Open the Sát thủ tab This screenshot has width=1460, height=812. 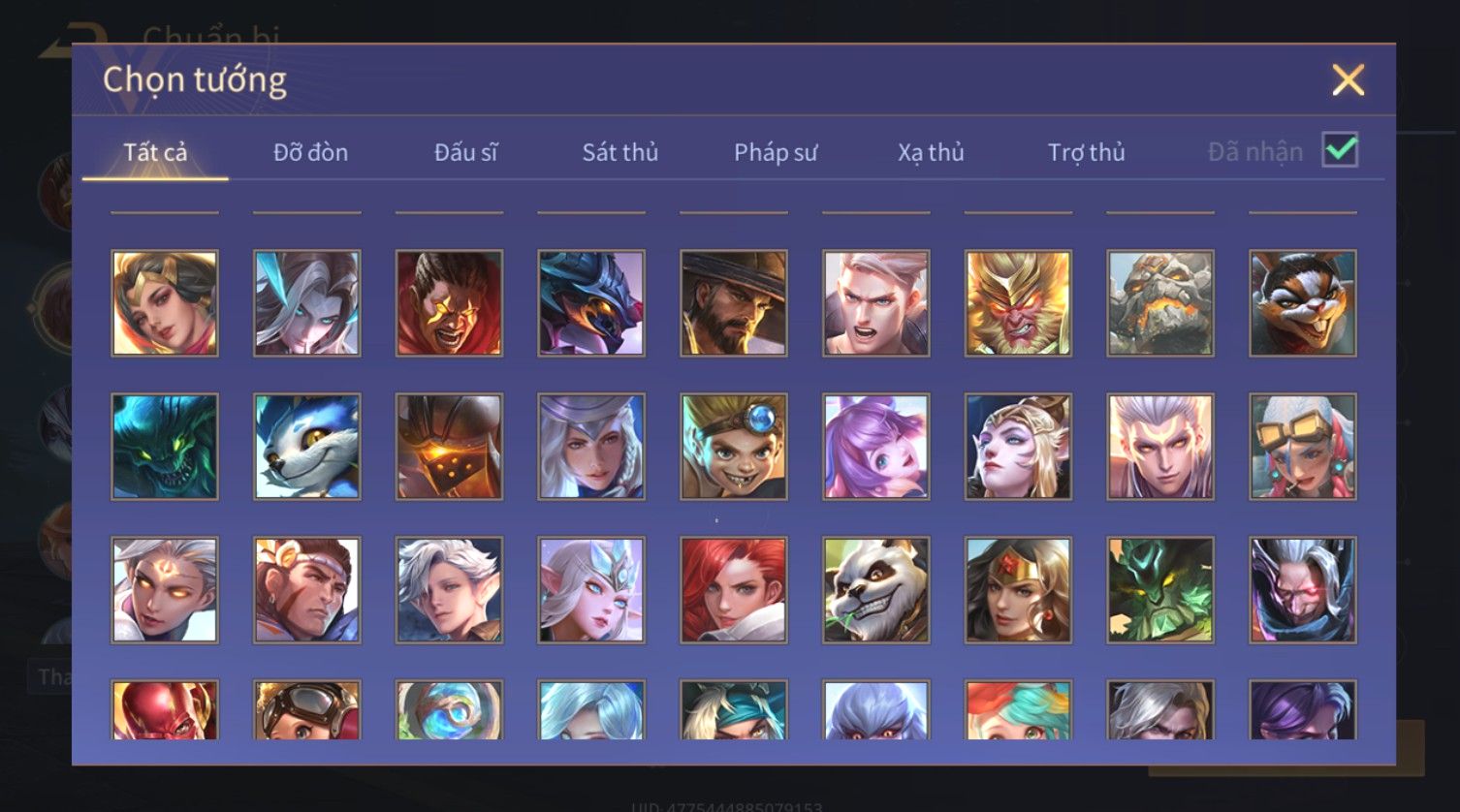(620, 152)
